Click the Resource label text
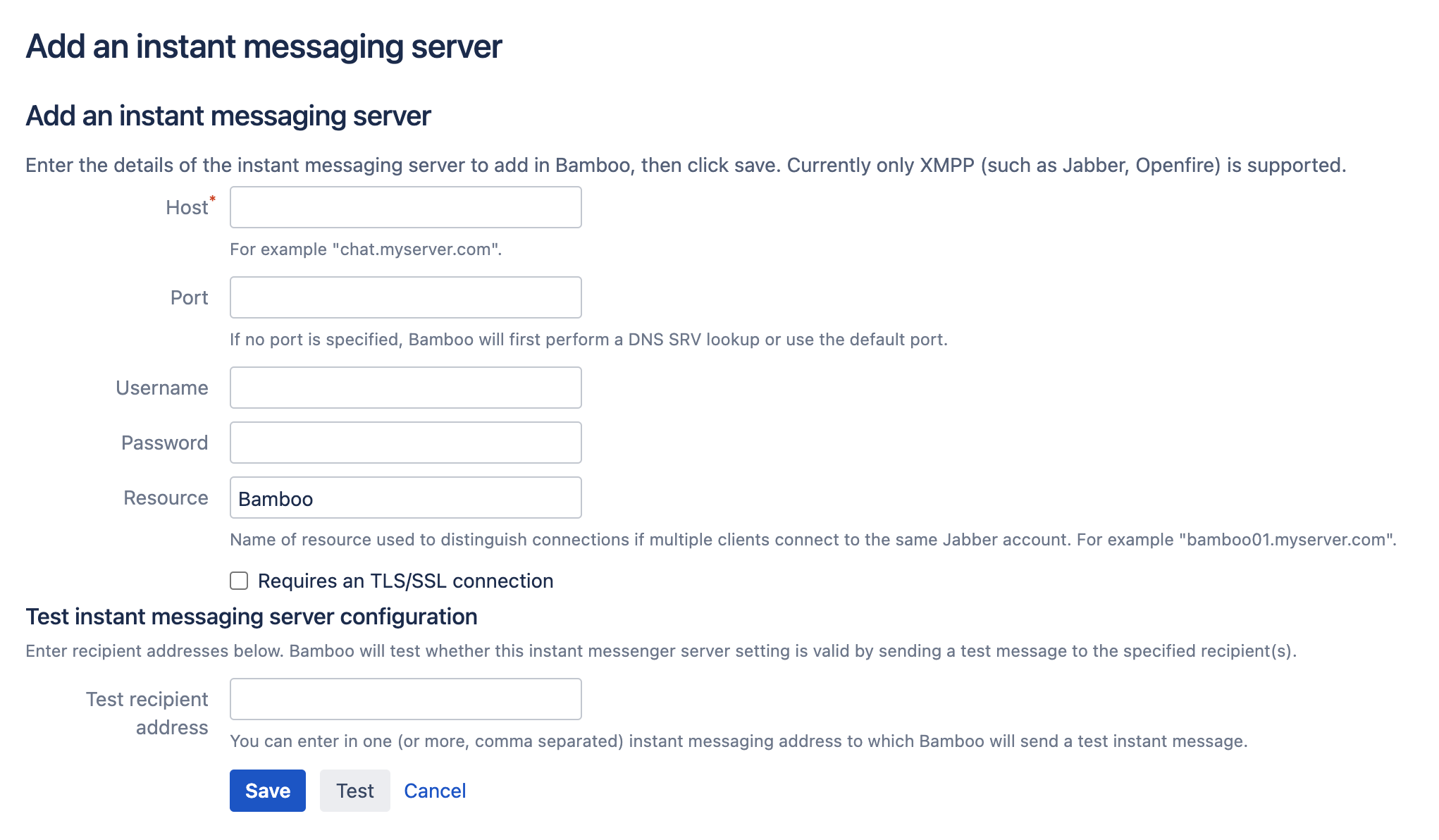 click(x=166, y=498)
